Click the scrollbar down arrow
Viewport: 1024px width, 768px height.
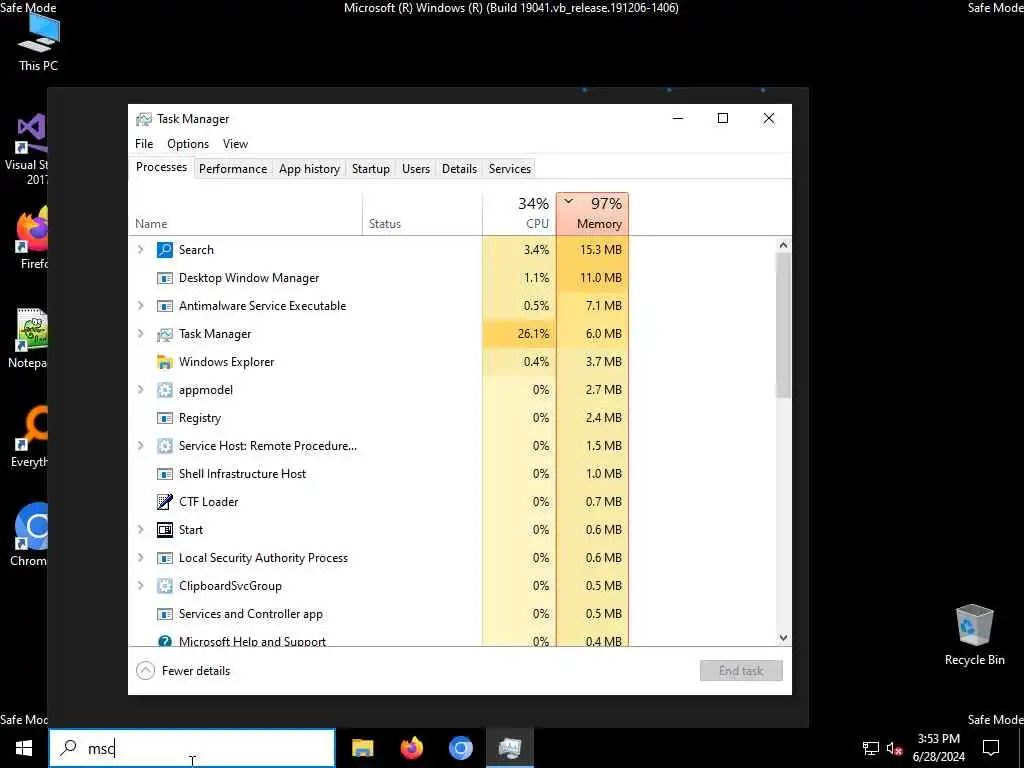[x=783, y=638]
